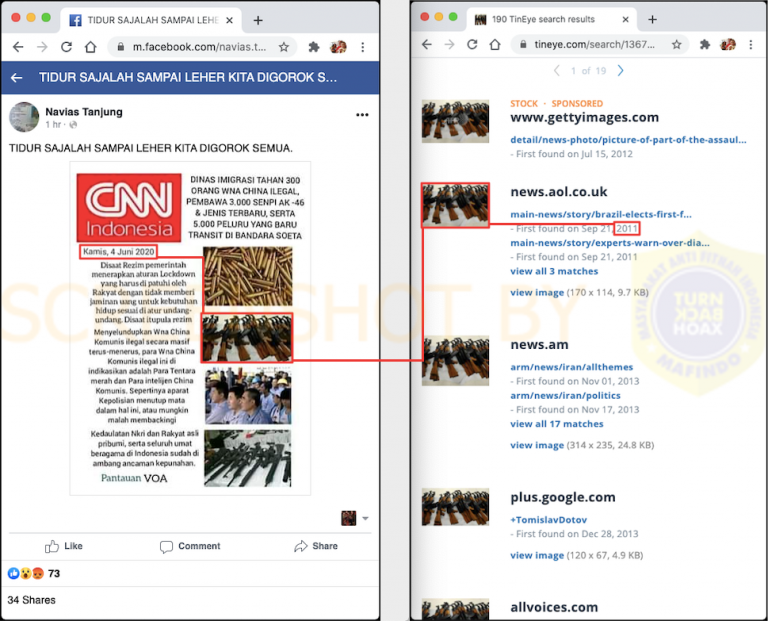
Task: View the 34 Shares list
Action: pos(31,600)
